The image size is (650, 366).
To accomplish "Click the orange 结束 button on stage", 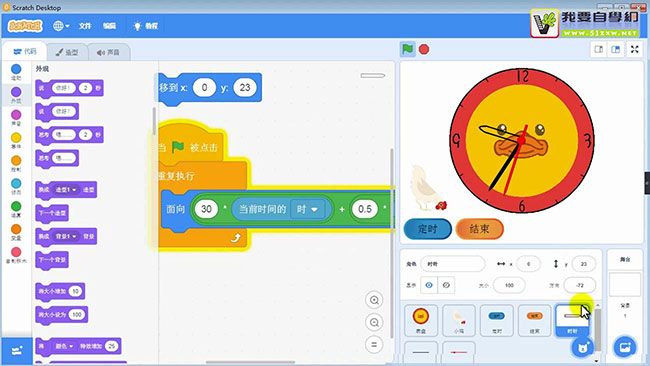I will point(479,229).
